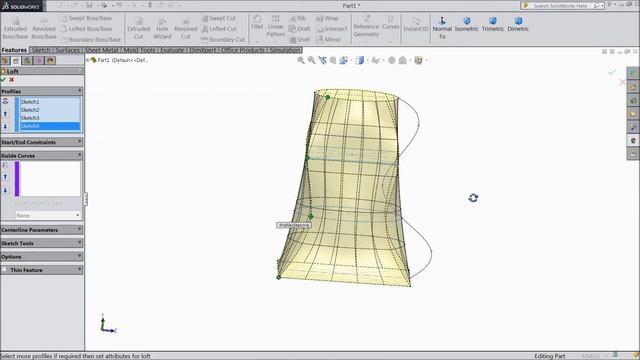The height and width of the screenshot is (360, 640).
Task: Click the Draft tool
Action: (x=300, y=29)
